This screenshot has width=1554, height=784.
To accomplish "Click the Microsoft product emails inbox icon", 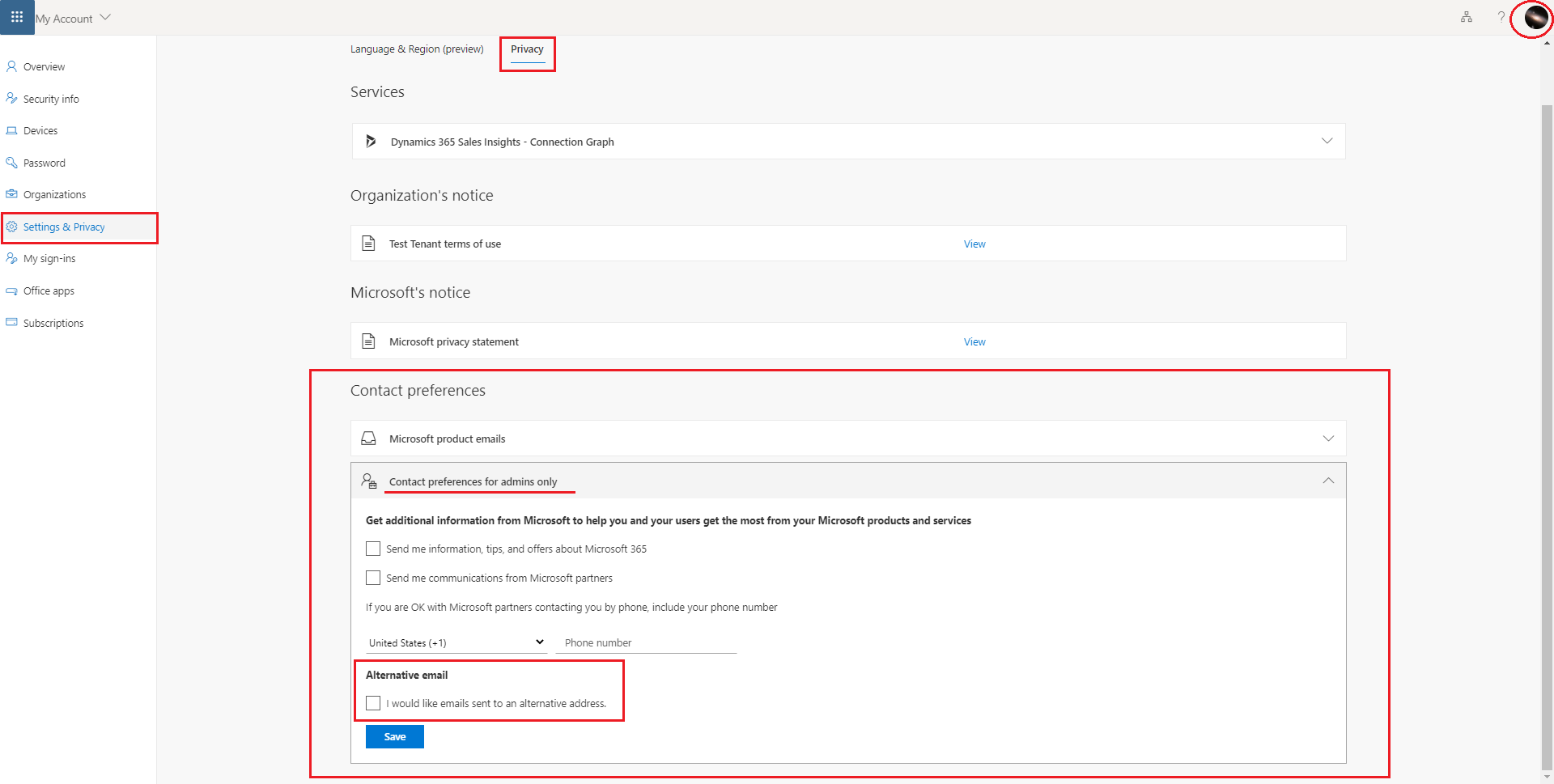I will (x=368, y=439).
